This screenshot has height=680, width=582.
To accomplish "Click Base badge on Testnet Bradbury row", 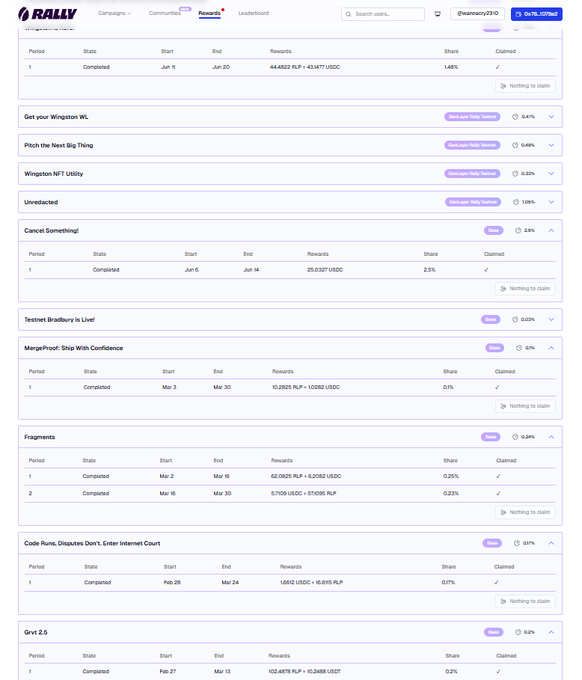I will pyautogui.click(x=490, y=320).
